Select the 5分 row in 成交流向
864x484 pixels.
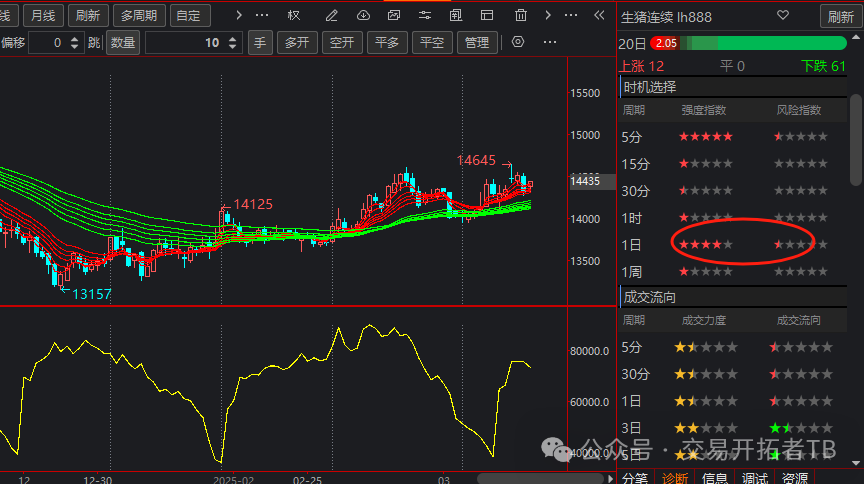(x=732, y=347)
